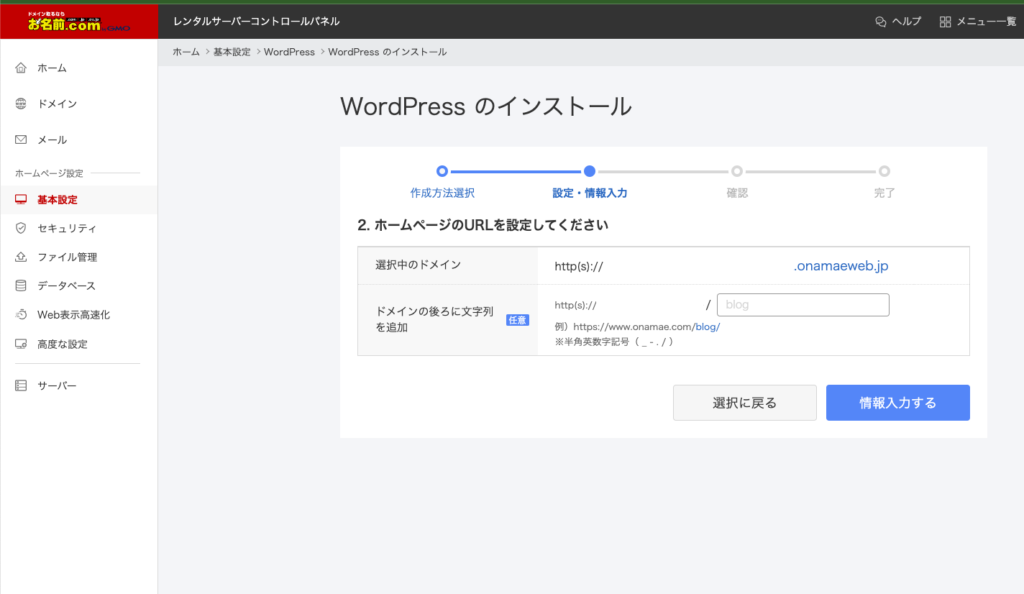1024x594 pixels.
Task: Click the 情報入力する button
Action: (x=898, y=403)
